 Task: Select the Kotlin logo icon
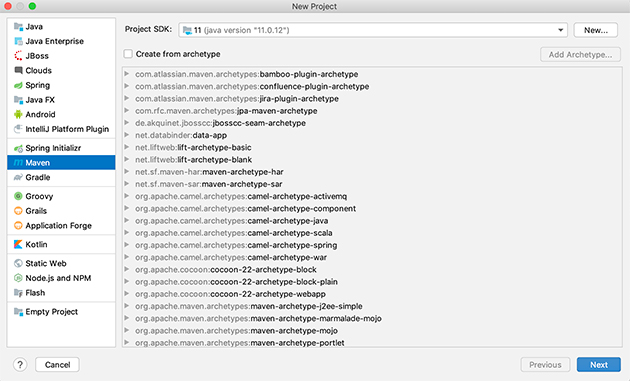click(x=18, y=244)
